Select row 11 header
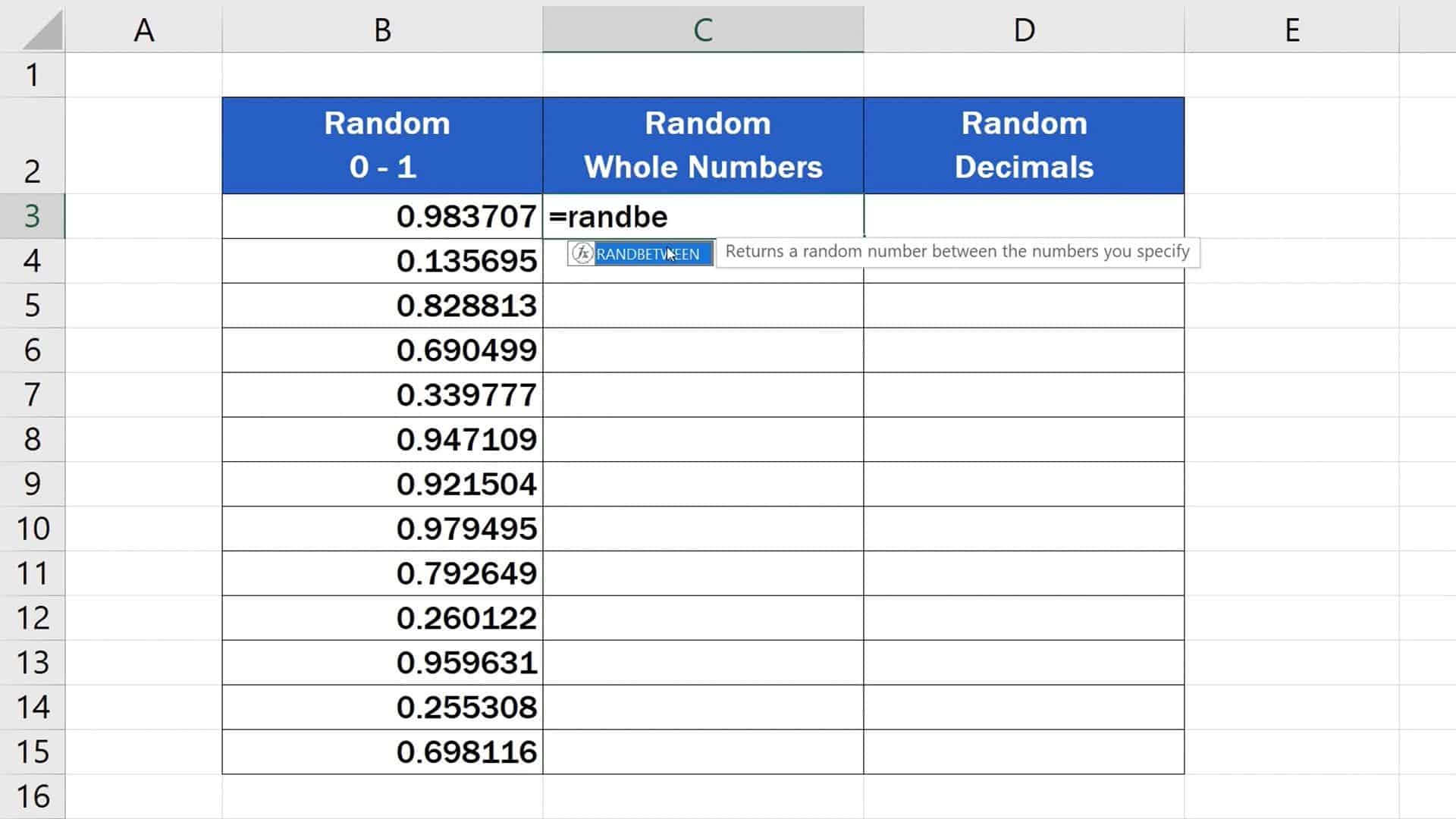Image resolution: width=1456 pixels, height=819 pixels. point(33,573)
